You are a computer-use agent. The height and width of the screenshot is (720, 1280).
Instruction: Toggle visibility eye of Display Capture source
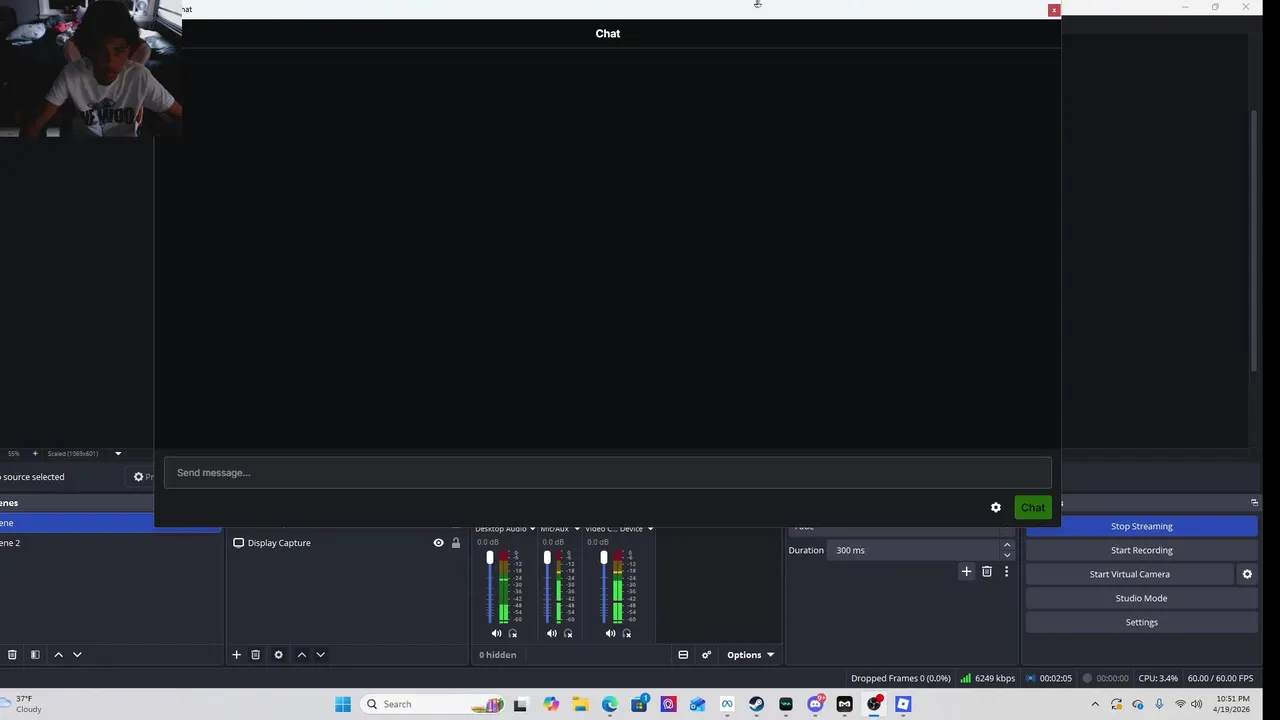pos(438,543)
